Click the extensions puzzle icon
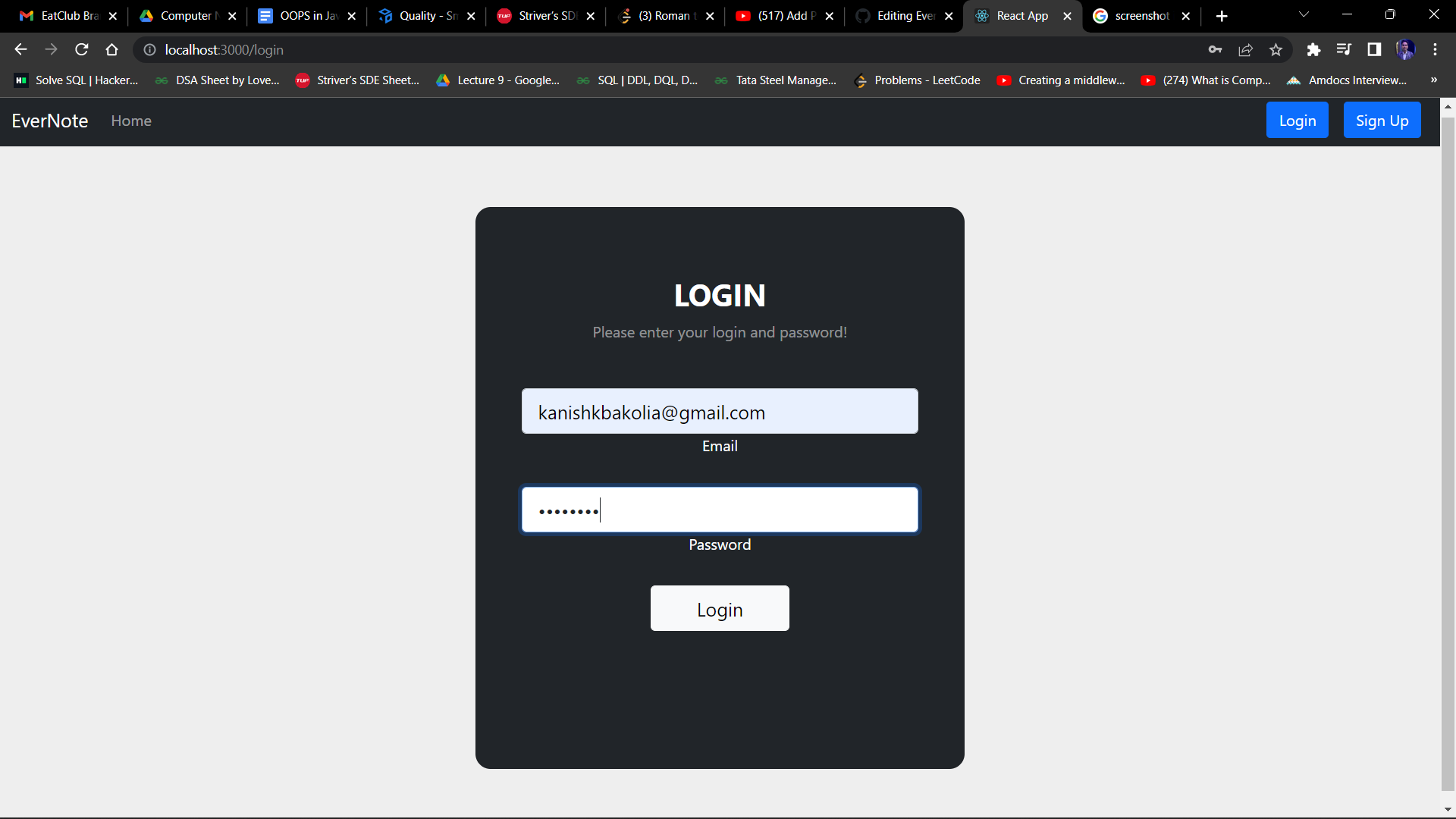Viewport: 1456px width, 819px height. click(1314, 49)
